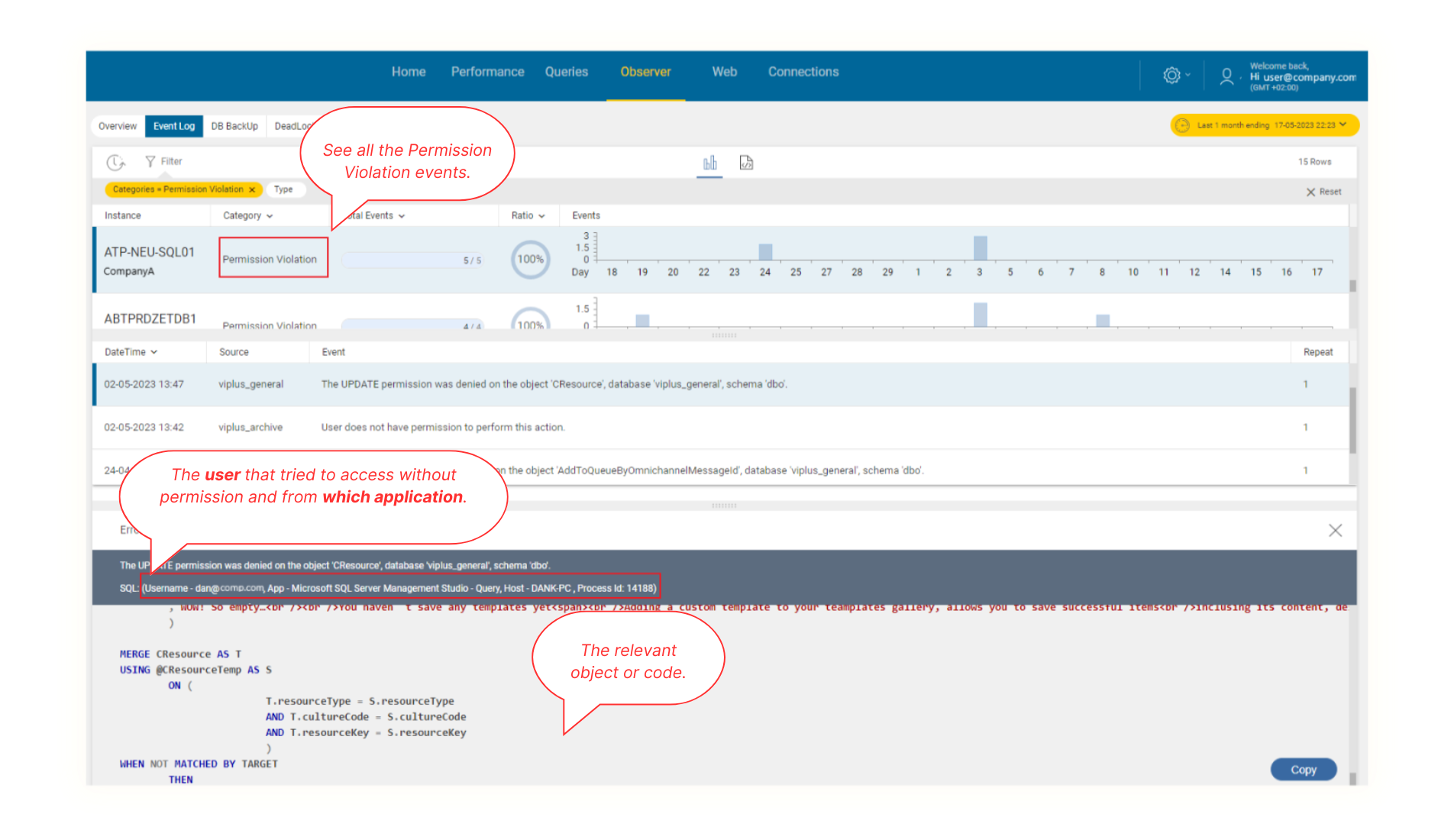Sort by the DateTime column
This screenshot has width=1451, height=840.
pos(131,352)
